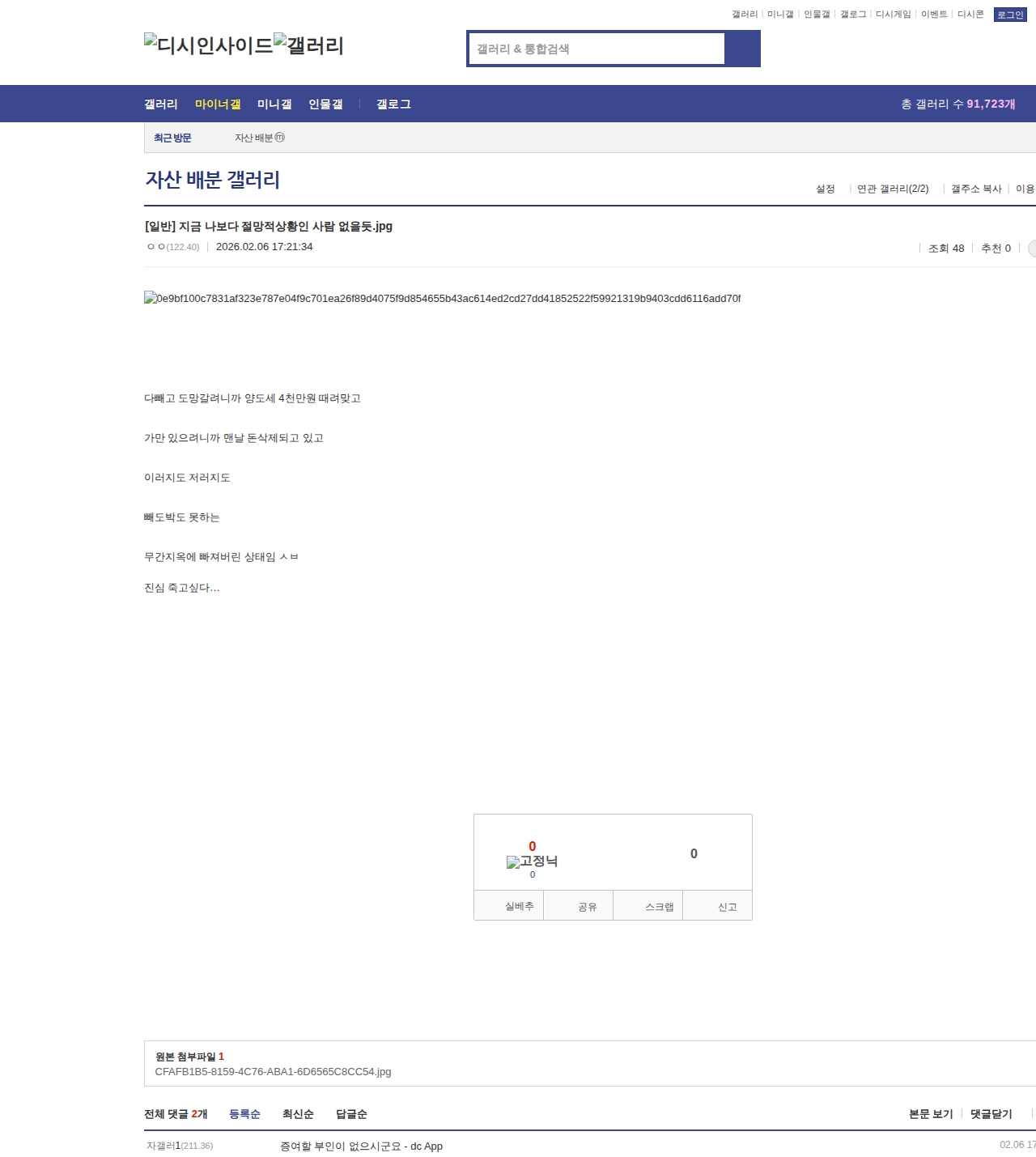Click the 자산 배분 갤러리 title heading
This screenshot has width=1036, height=1157.
coord(213,180)
